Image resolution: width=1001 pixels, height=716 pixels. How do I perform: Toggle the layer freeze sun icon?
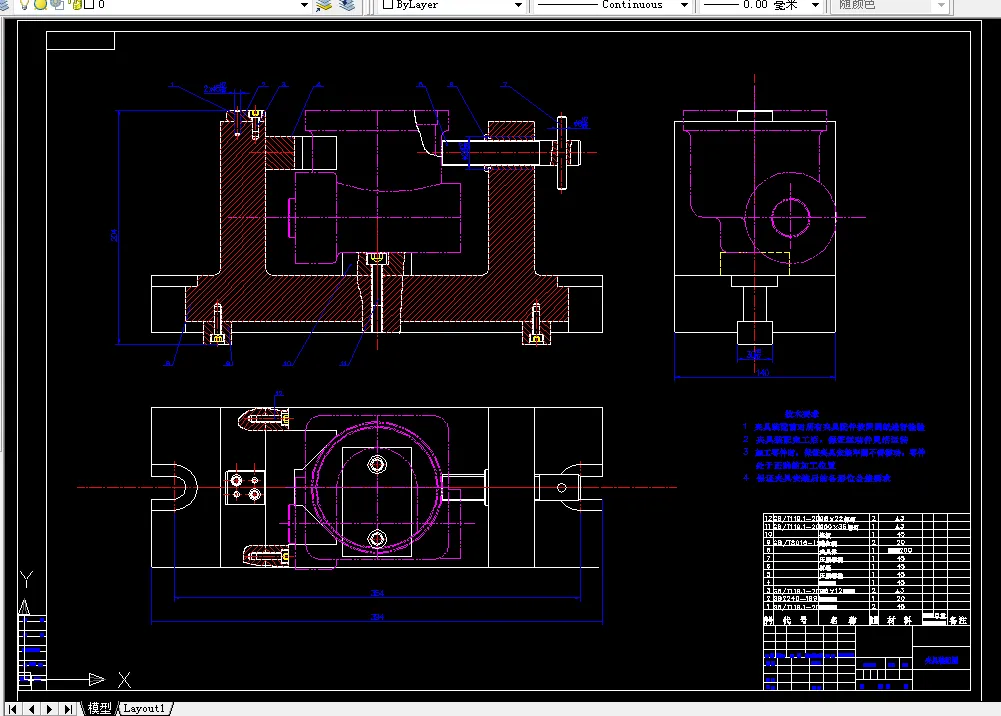click(40, 4)
